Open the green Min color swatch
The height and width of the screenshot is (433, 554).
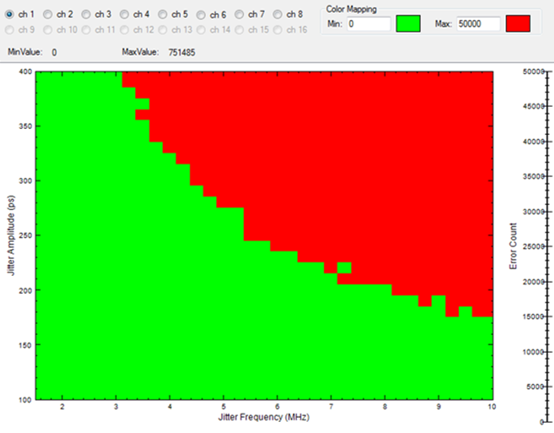tap(408, 24)
